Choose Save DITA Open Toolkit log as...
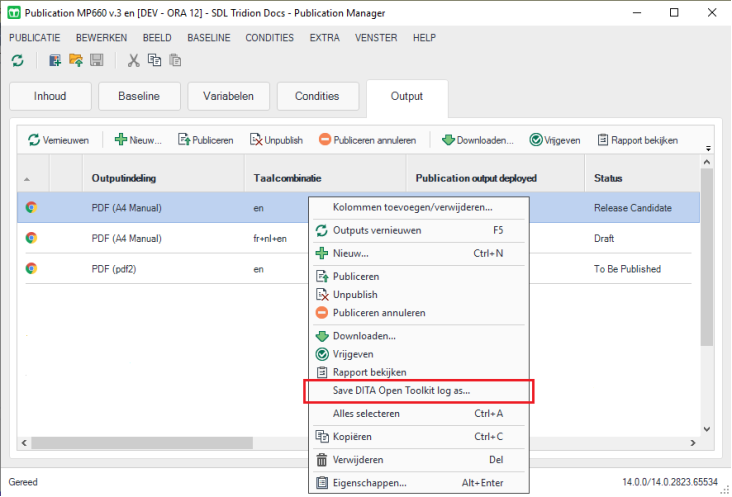Image resolution: width=732 pixels, height=497 pixels. [x=419, y=391]
